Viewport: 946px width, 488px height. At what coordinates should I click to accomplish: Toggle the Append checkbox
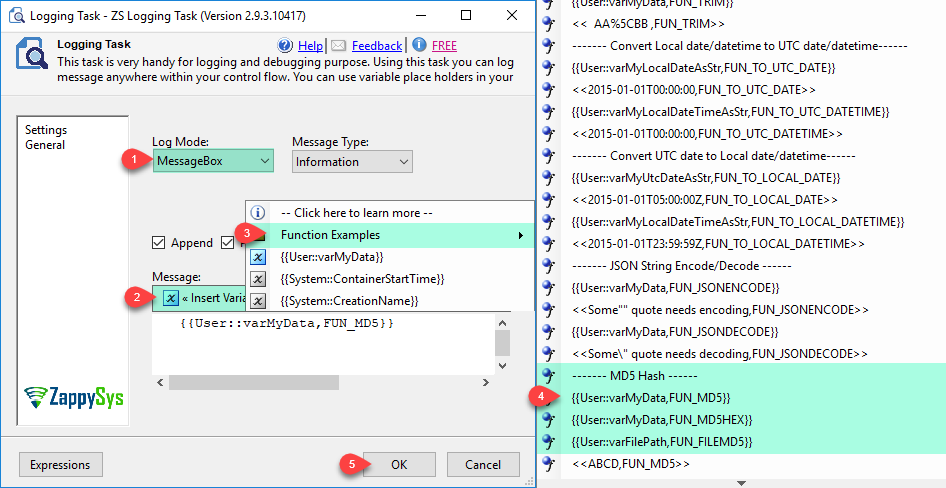pos(159,242)
